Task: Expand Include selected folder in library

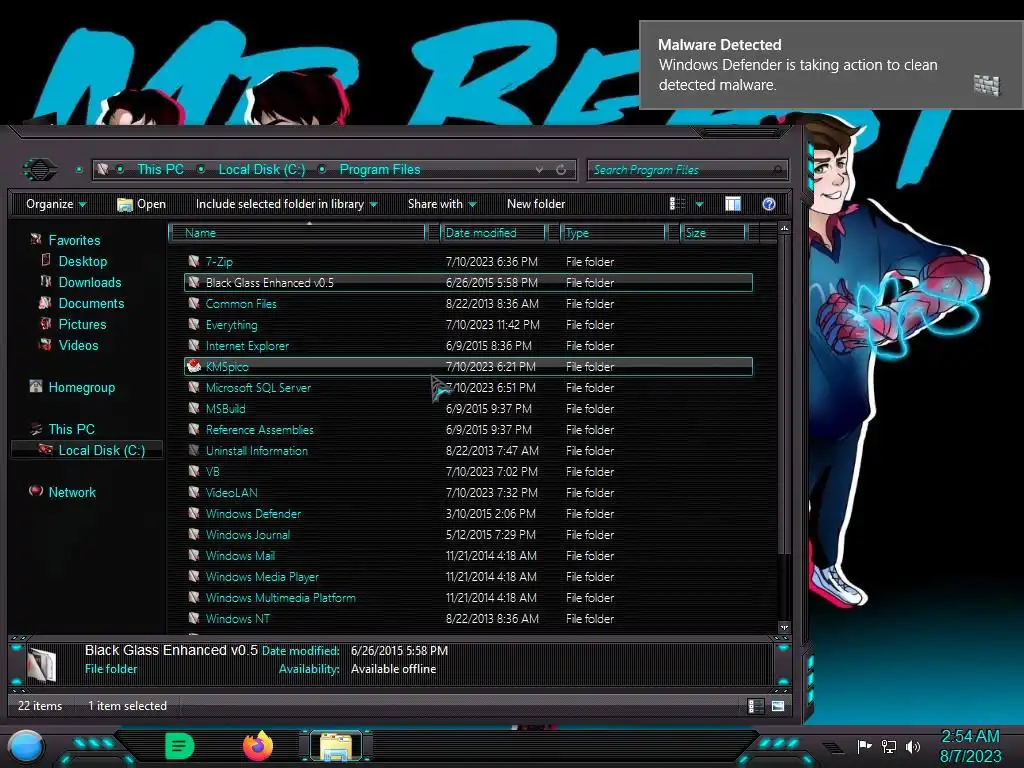Action: pos(286,204)
